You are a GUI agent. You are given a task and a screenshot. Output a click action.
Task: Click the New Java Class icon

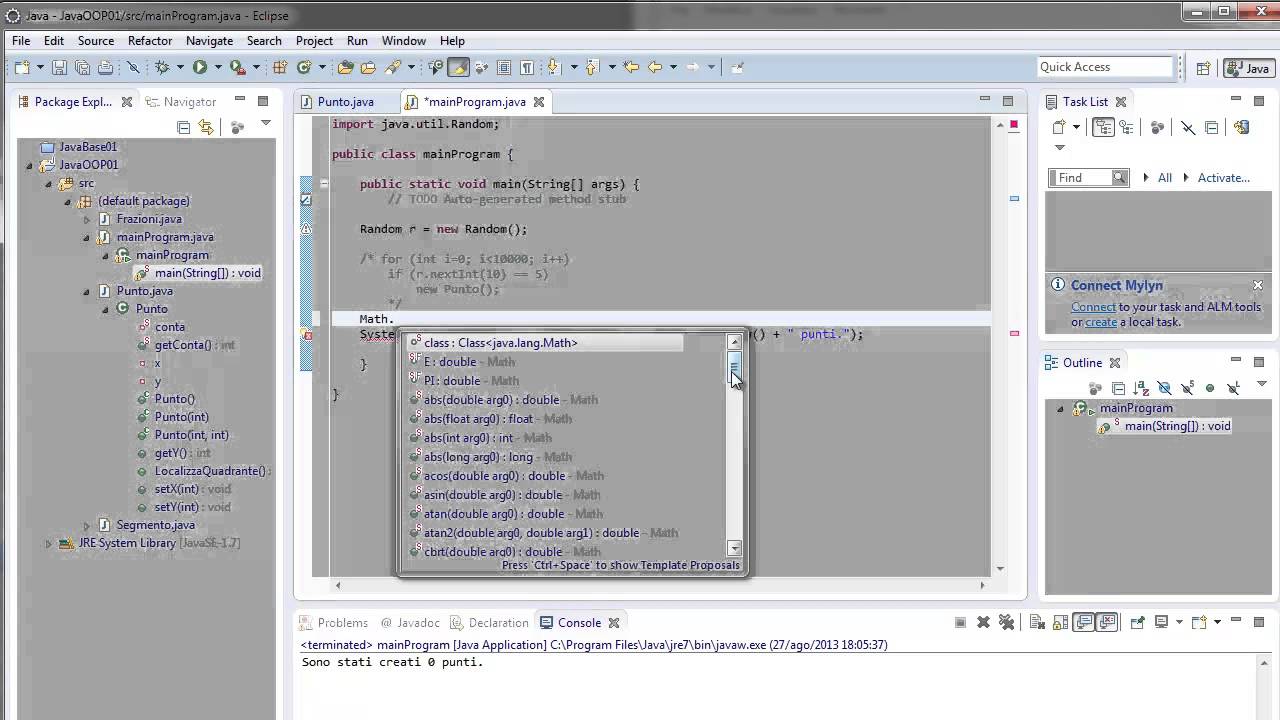(x=304, y=67)
